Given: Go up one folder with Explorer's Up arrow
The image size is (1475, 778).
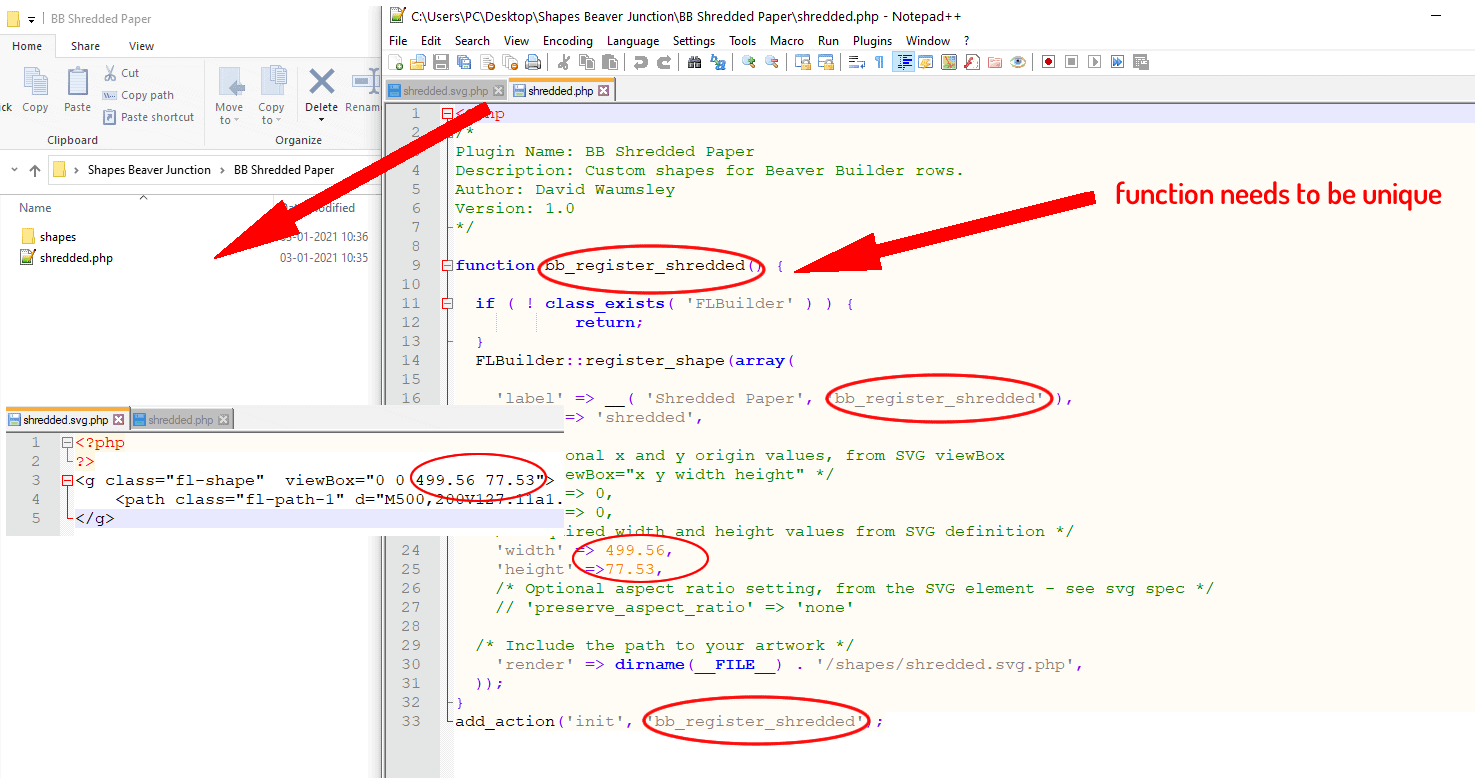Looking at the screenshot, I should coord(35,170).
